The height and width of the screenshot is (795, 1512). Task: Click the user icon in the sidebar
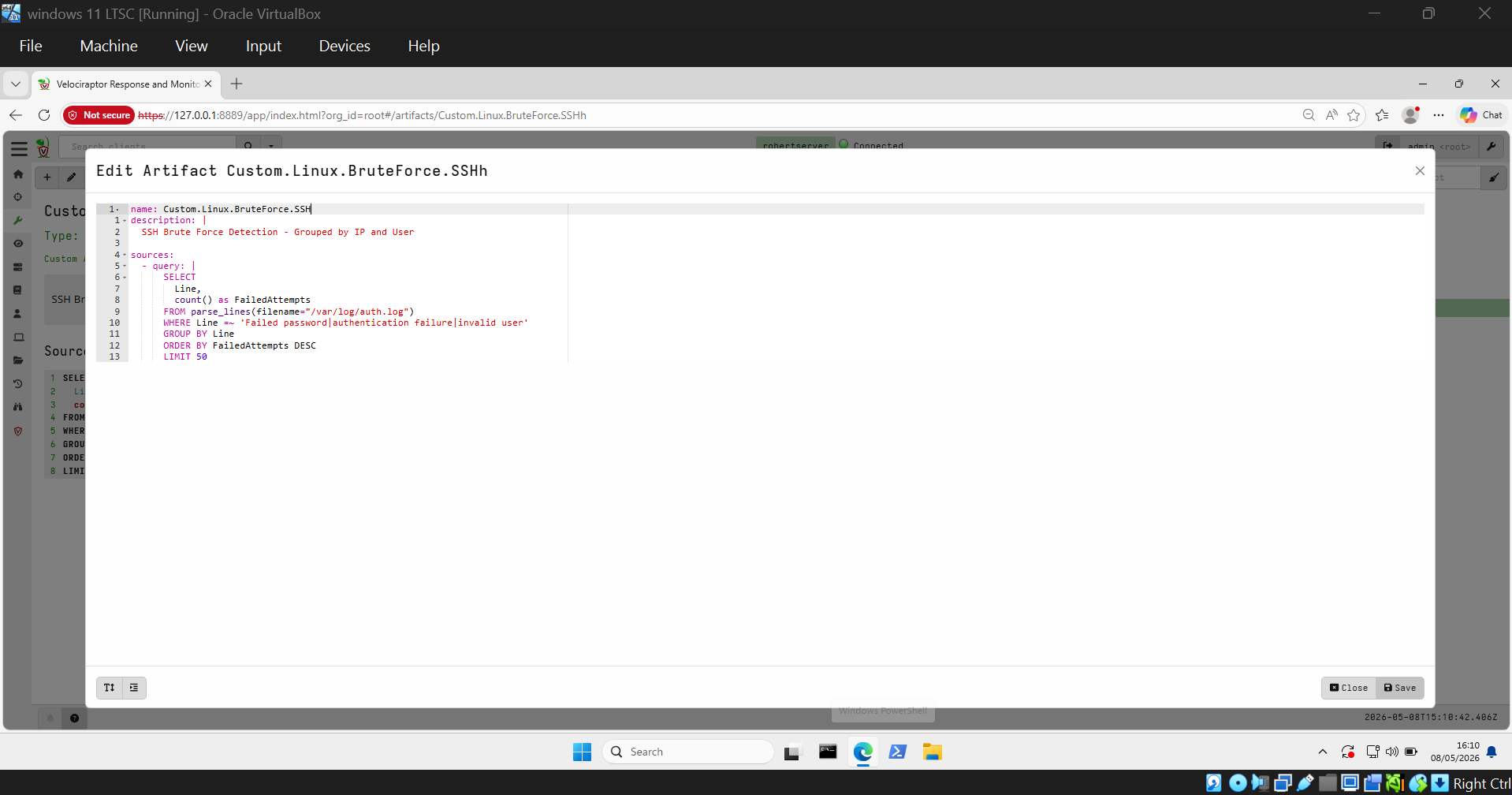tap(18, 314)
